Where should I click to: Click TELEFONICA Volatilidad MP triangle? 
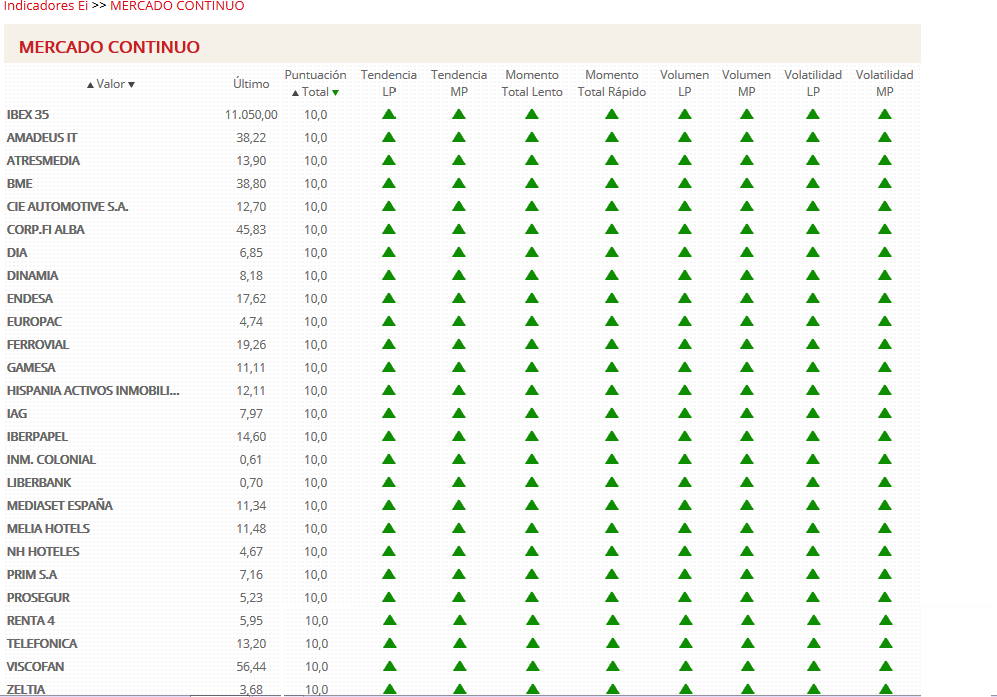(x=886, y=643)
